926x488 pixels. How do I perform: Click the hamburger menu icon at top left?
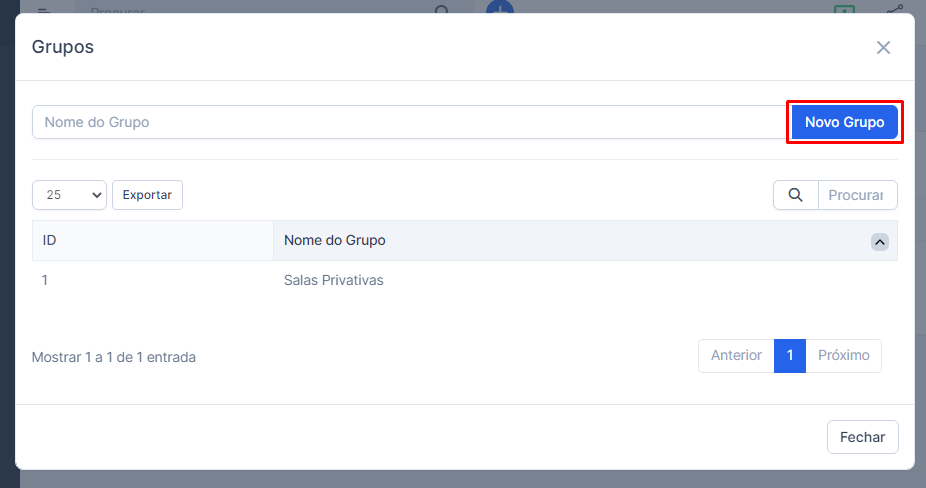point(43,10)
